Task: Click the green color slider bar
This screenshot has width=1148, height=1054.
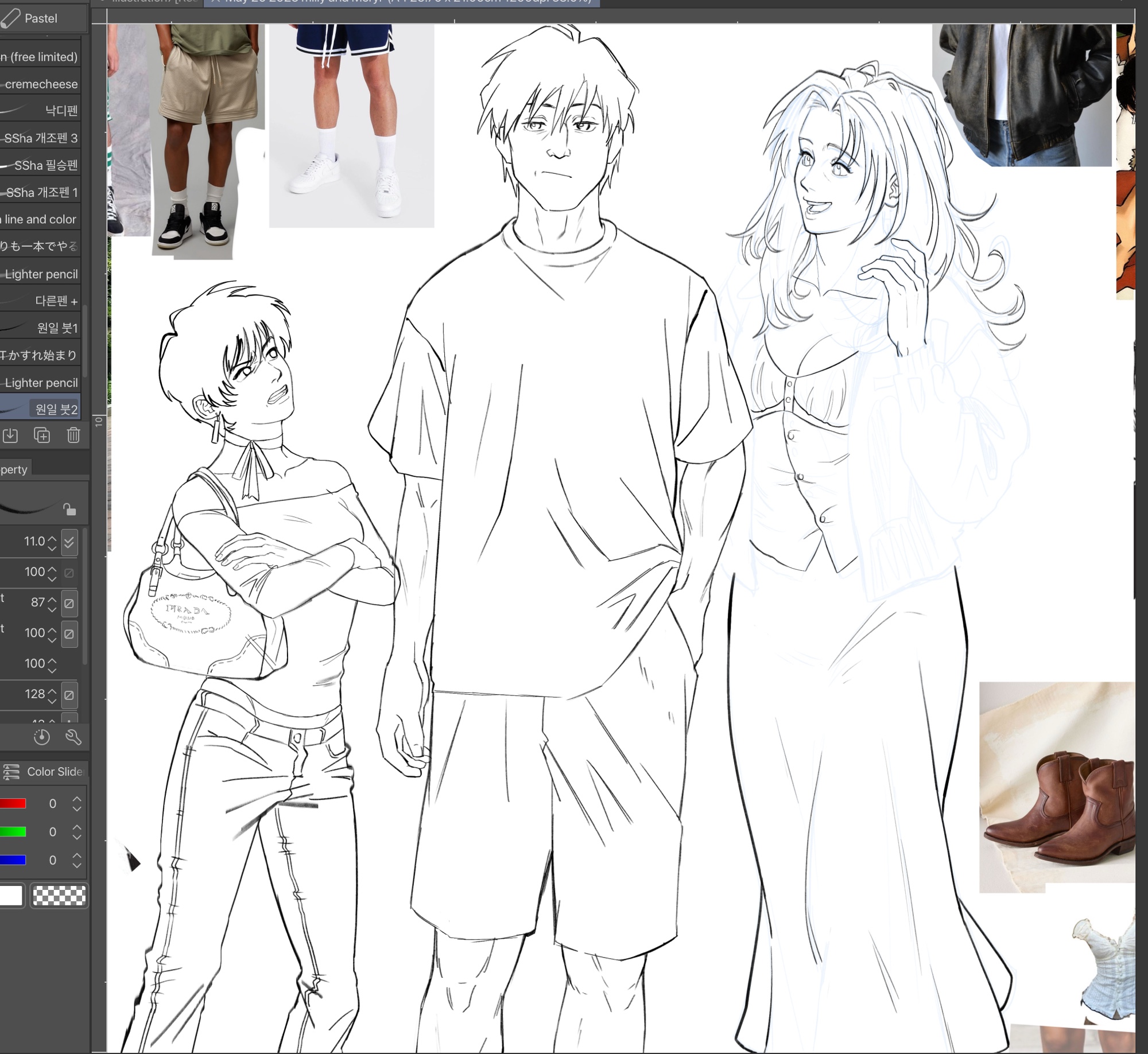Action: coord(13,831)
